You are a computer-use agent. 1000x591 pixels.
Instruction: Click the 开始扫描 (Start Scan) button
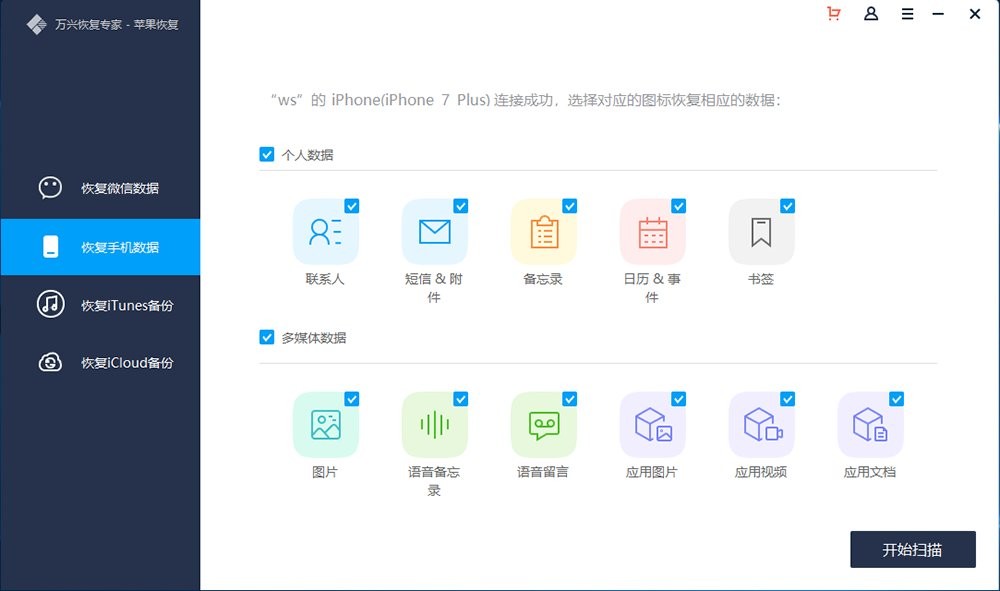[912, 550]
